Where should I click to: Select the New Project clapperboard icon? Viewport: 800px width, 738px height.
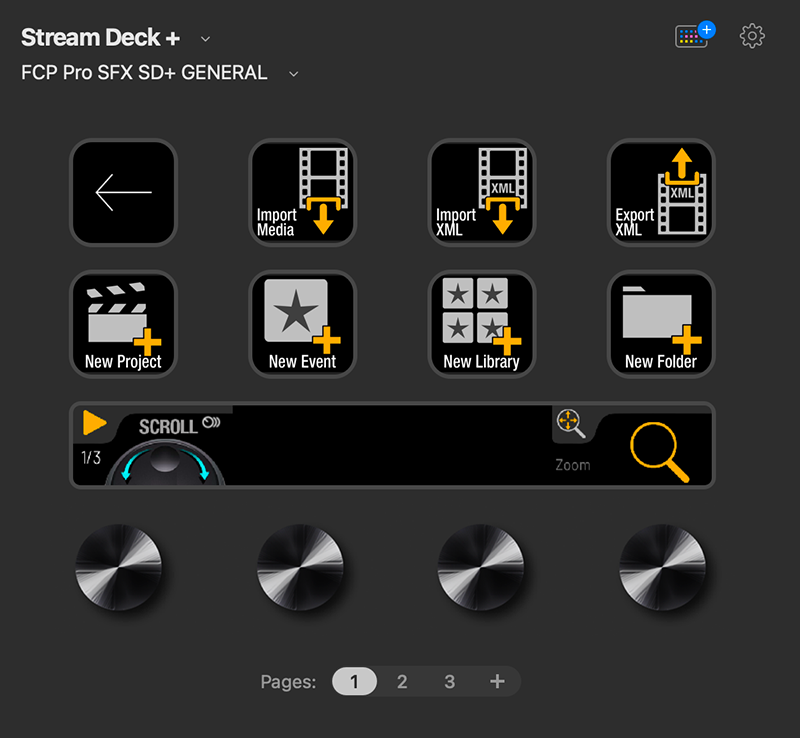123,323
